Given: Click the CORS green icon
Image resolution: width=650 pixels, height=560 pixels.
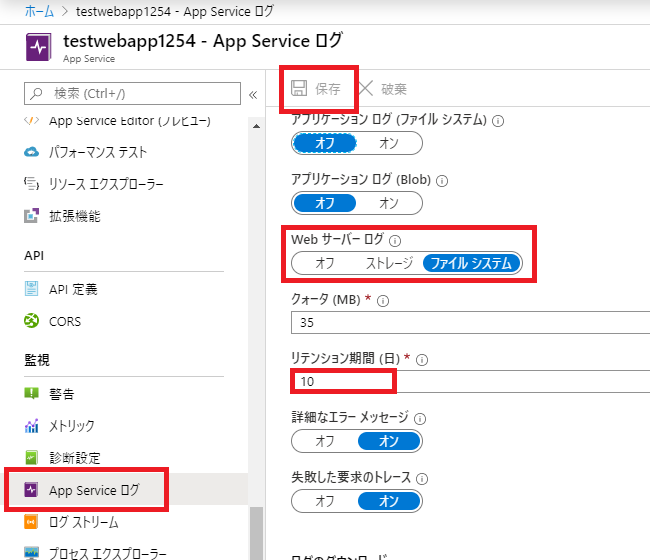Looking at the screenshot, I should [x=32, y=321].
